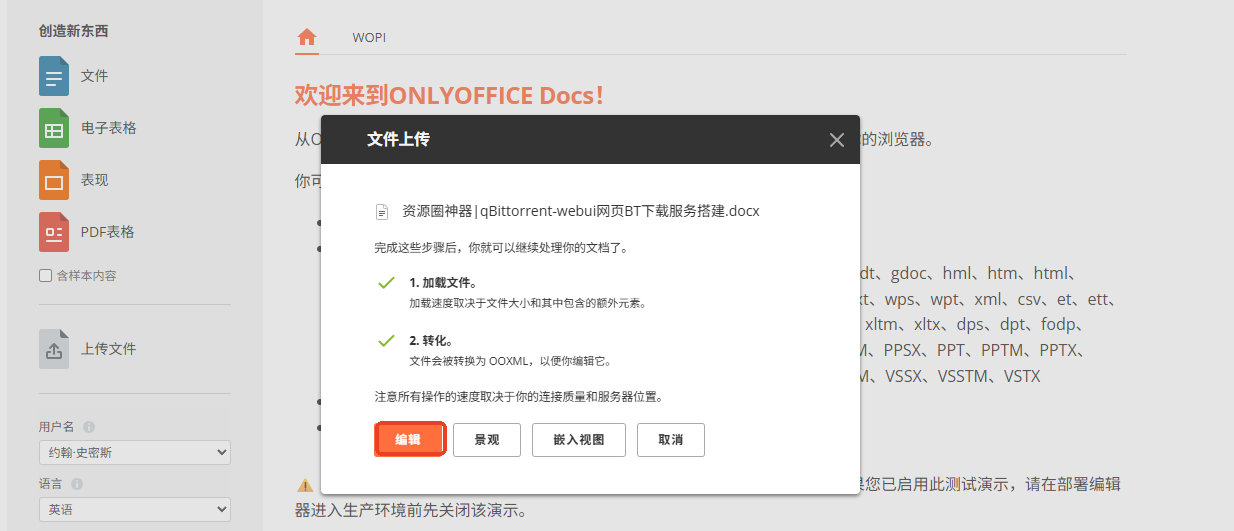Click the 上传文件 upload icon
The height and width of the screenshot is (531, 1234).
54,349
